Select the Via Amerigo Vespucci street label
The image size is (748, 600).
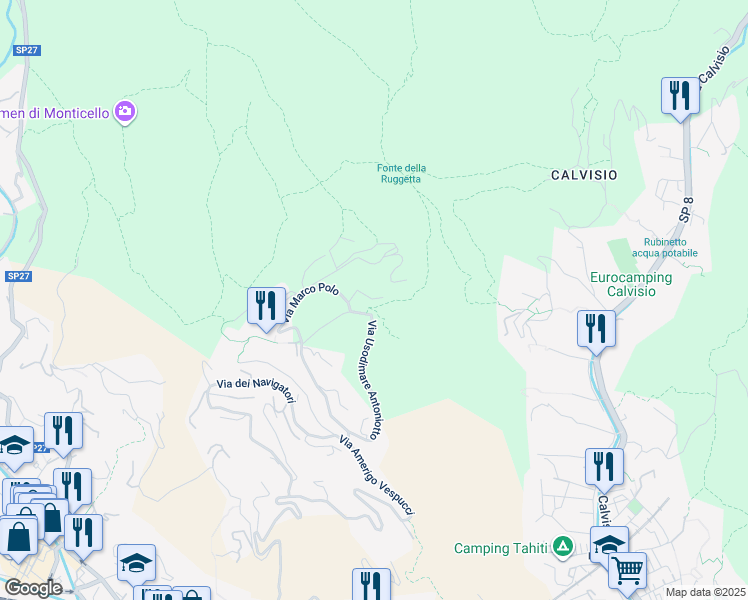[x=377, y=476]
